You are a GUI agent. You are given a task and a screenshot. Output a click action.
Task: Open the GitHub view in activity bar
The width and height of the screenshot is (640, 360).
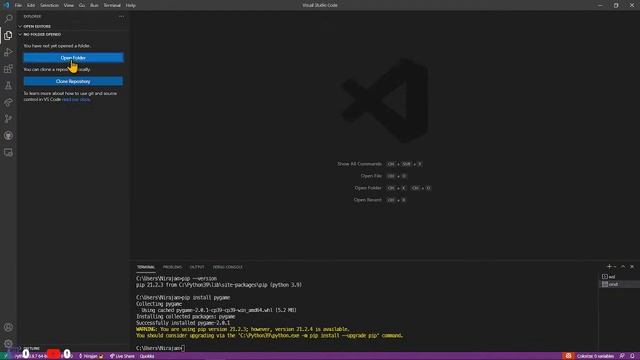click(x=8, y=136)
